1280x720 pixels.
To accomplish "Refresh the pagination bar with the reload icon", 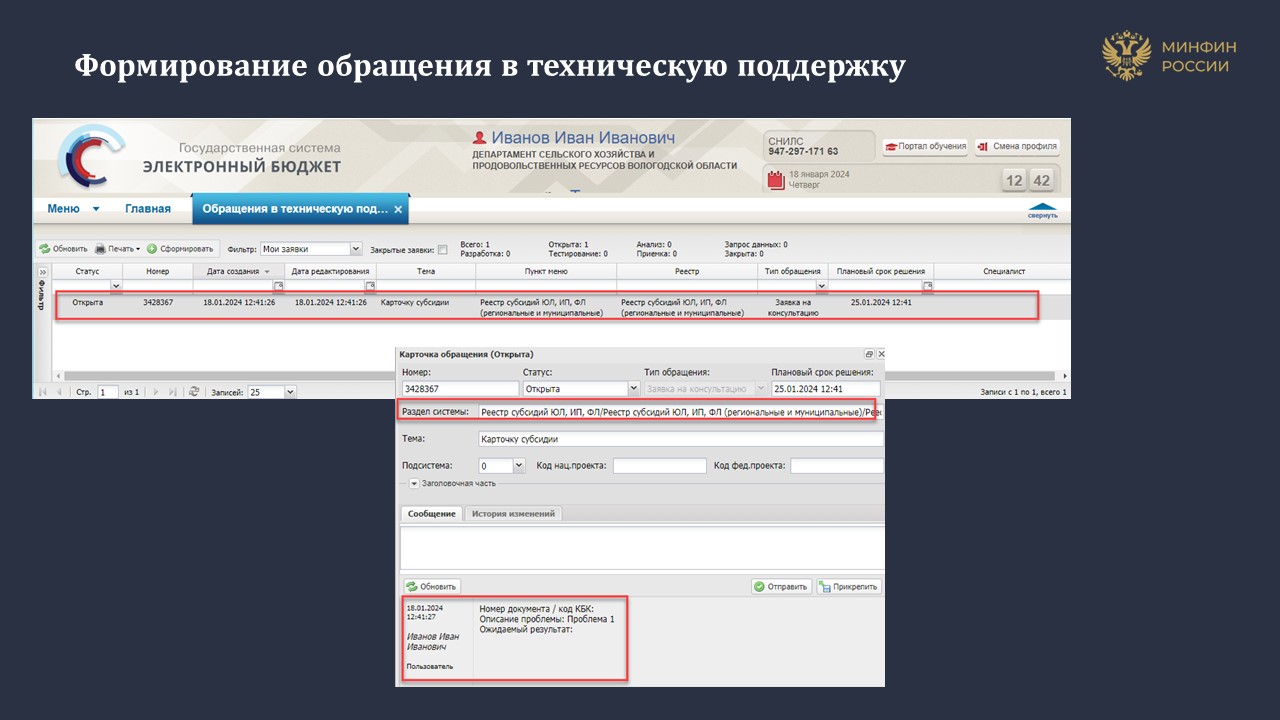I will (x=194, y=392).
